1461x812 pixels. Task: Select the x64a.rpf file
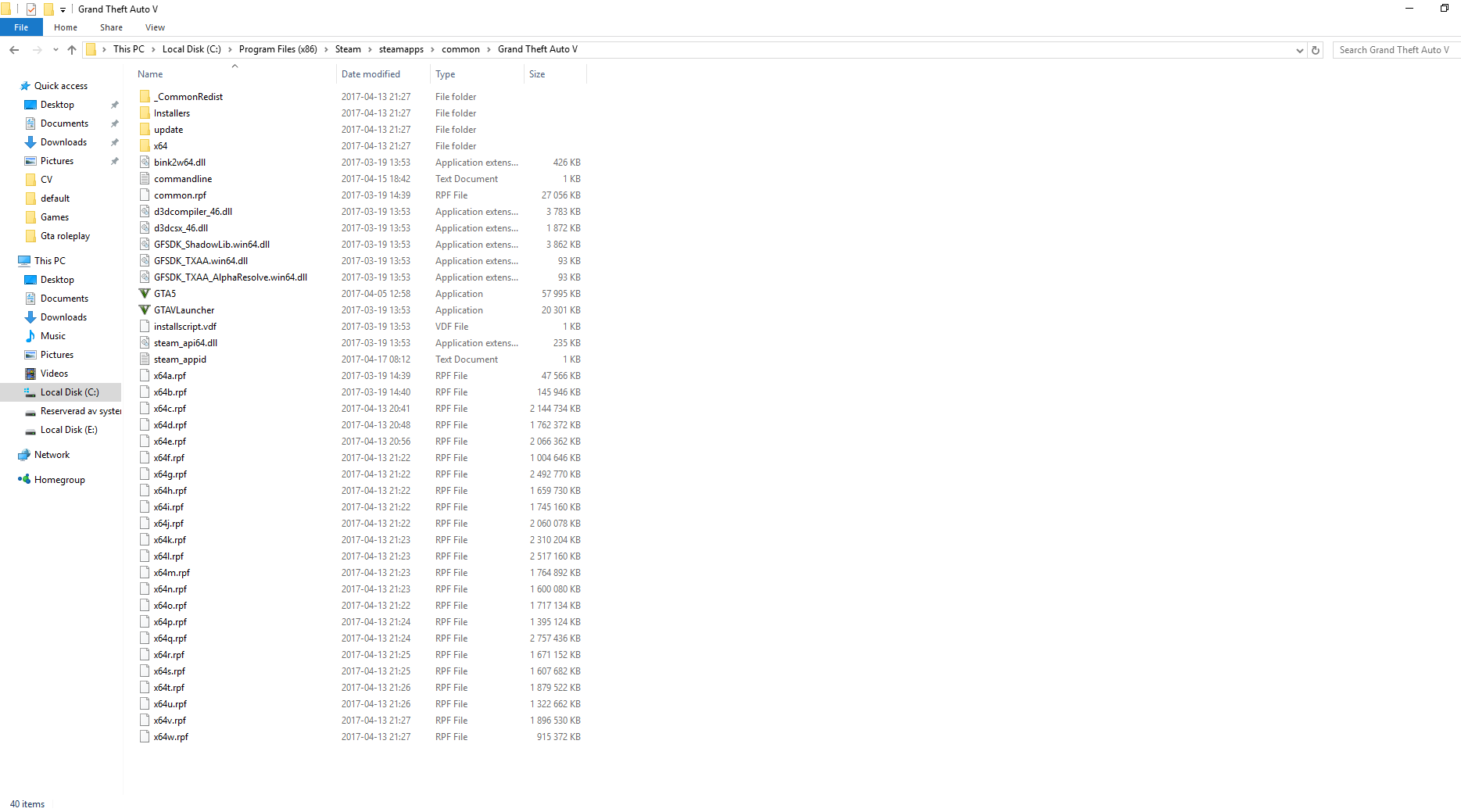click(170, 376)
